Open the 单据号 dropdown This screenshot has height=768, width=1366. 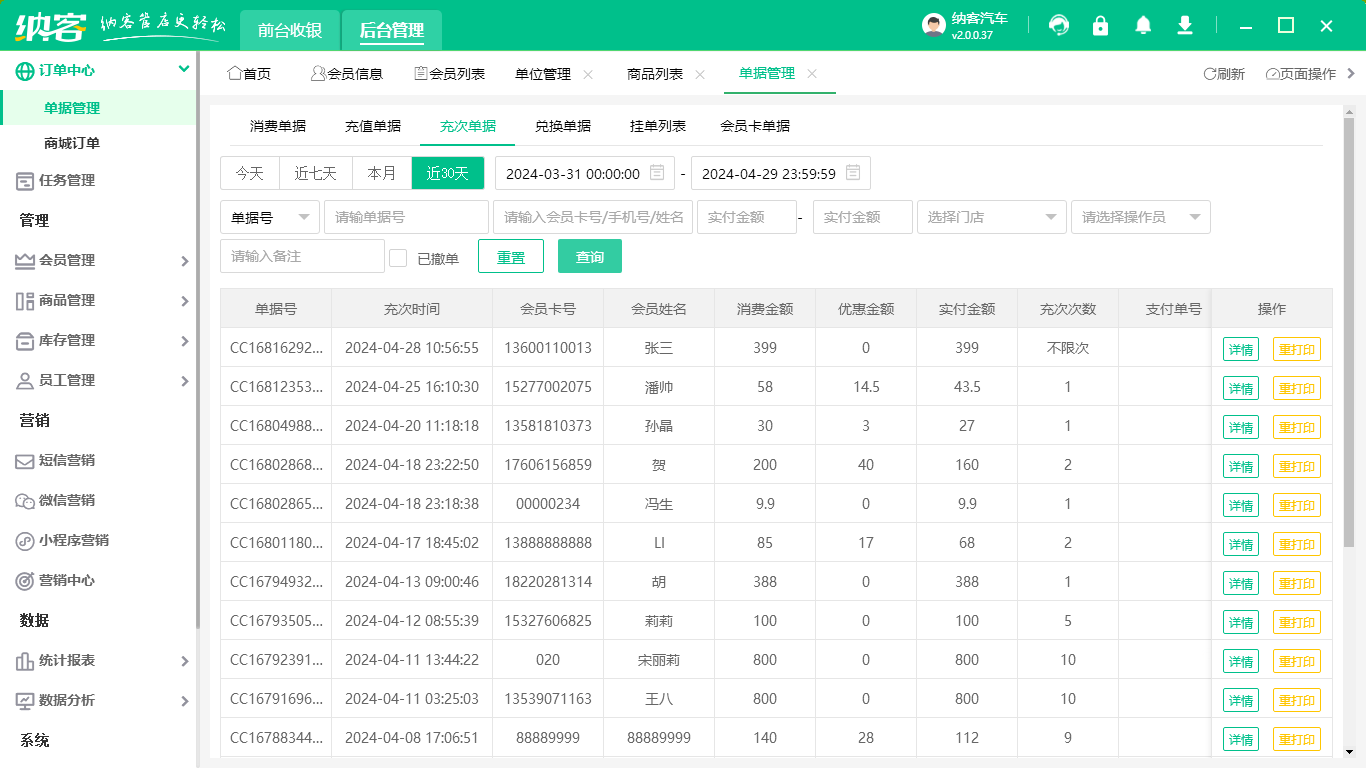(269, 216)
